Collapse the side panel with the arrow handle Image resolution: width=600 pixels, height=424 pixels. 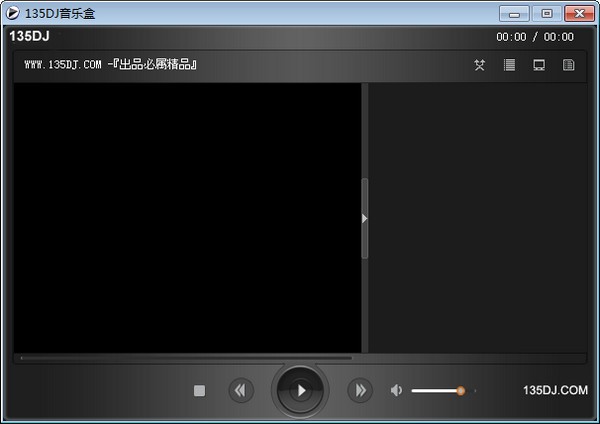click(x=365, y=219)
